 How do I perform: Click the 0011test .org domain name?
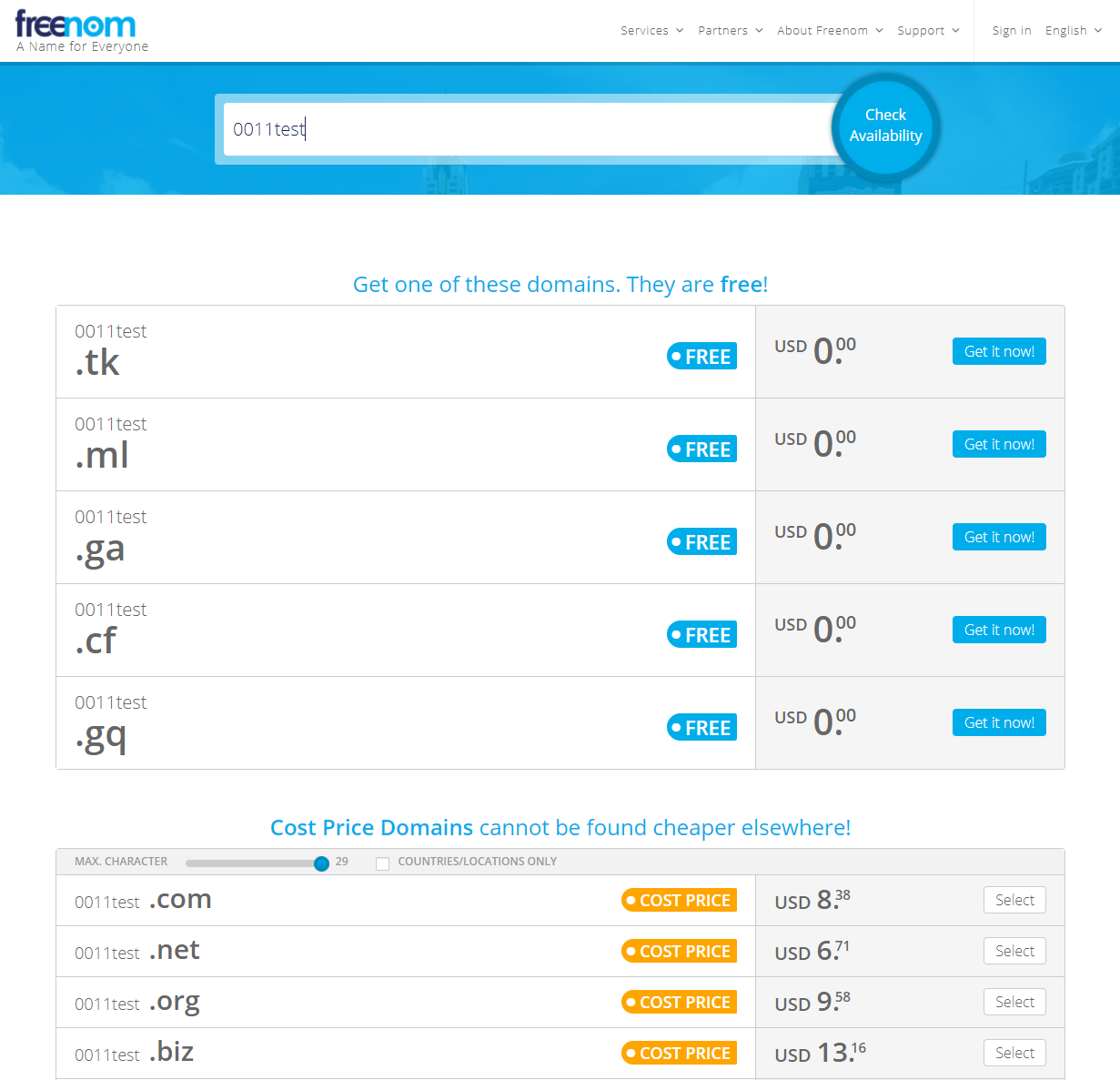(137, 1003)
